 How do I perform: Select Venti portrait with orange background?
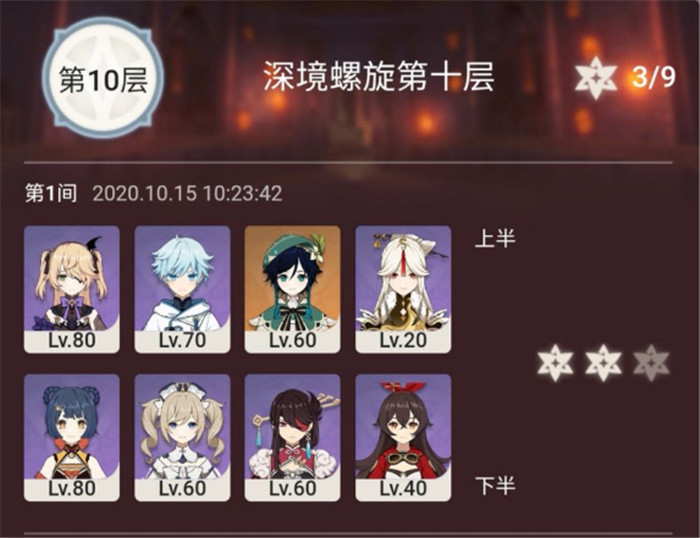point(293,289)
